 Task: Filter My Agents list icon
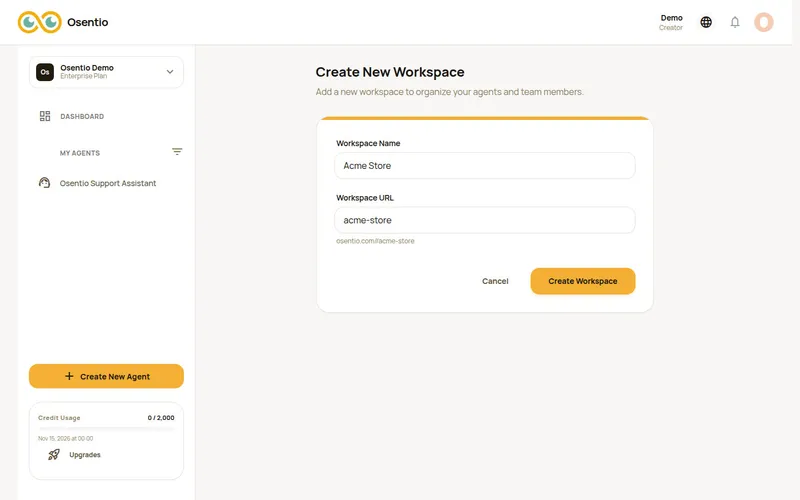[177, 152]
